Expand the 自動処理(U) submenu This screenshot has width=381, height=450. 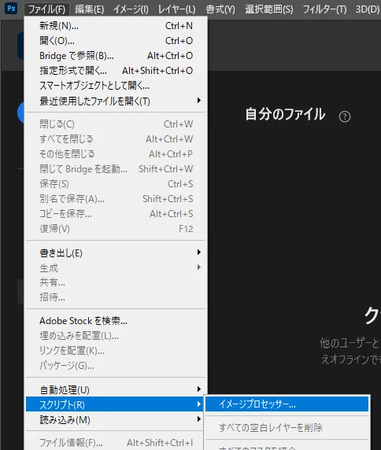pos(116,389)
